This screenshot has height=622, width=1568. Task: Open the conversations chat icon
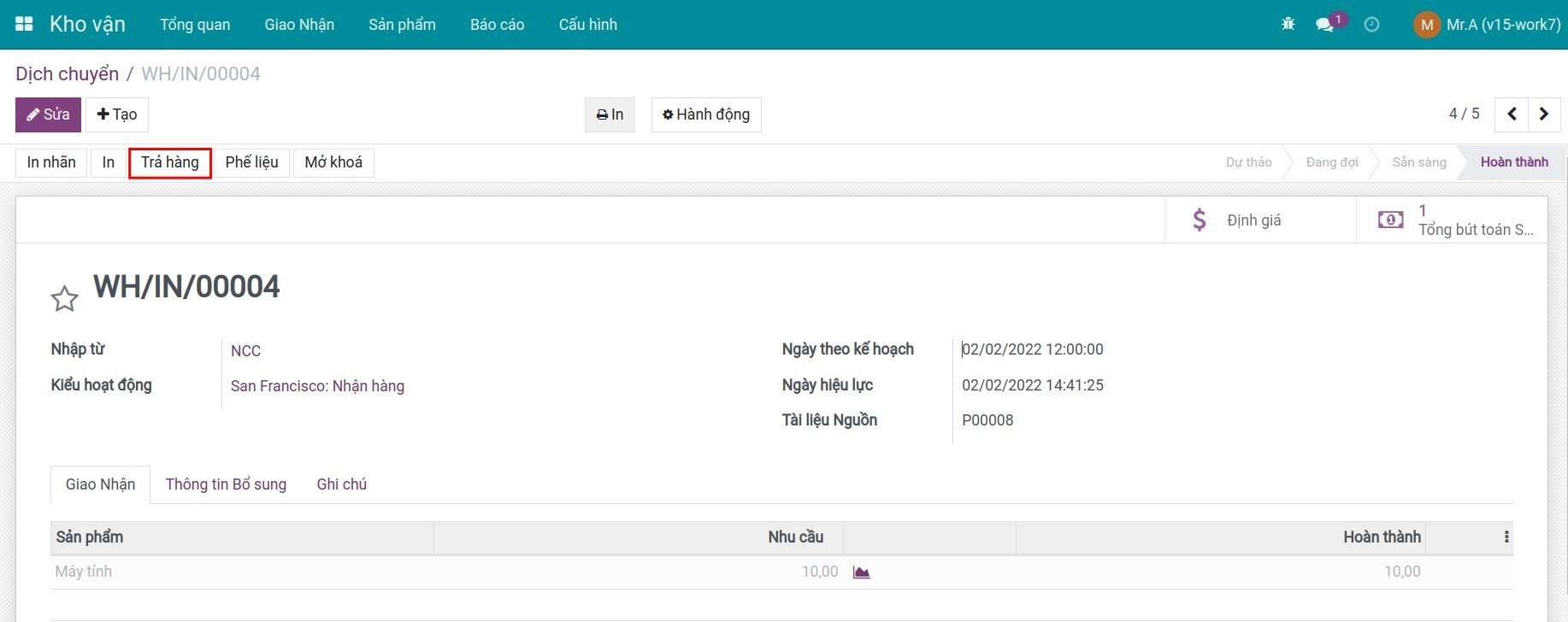tap(1326, 24)
